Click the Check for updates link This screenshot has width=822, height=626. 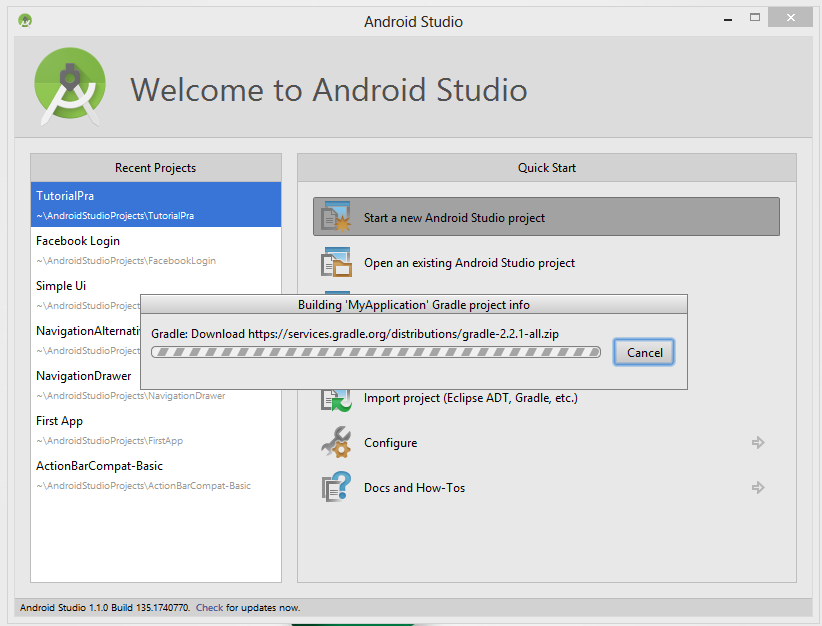(x=209, y=608)
